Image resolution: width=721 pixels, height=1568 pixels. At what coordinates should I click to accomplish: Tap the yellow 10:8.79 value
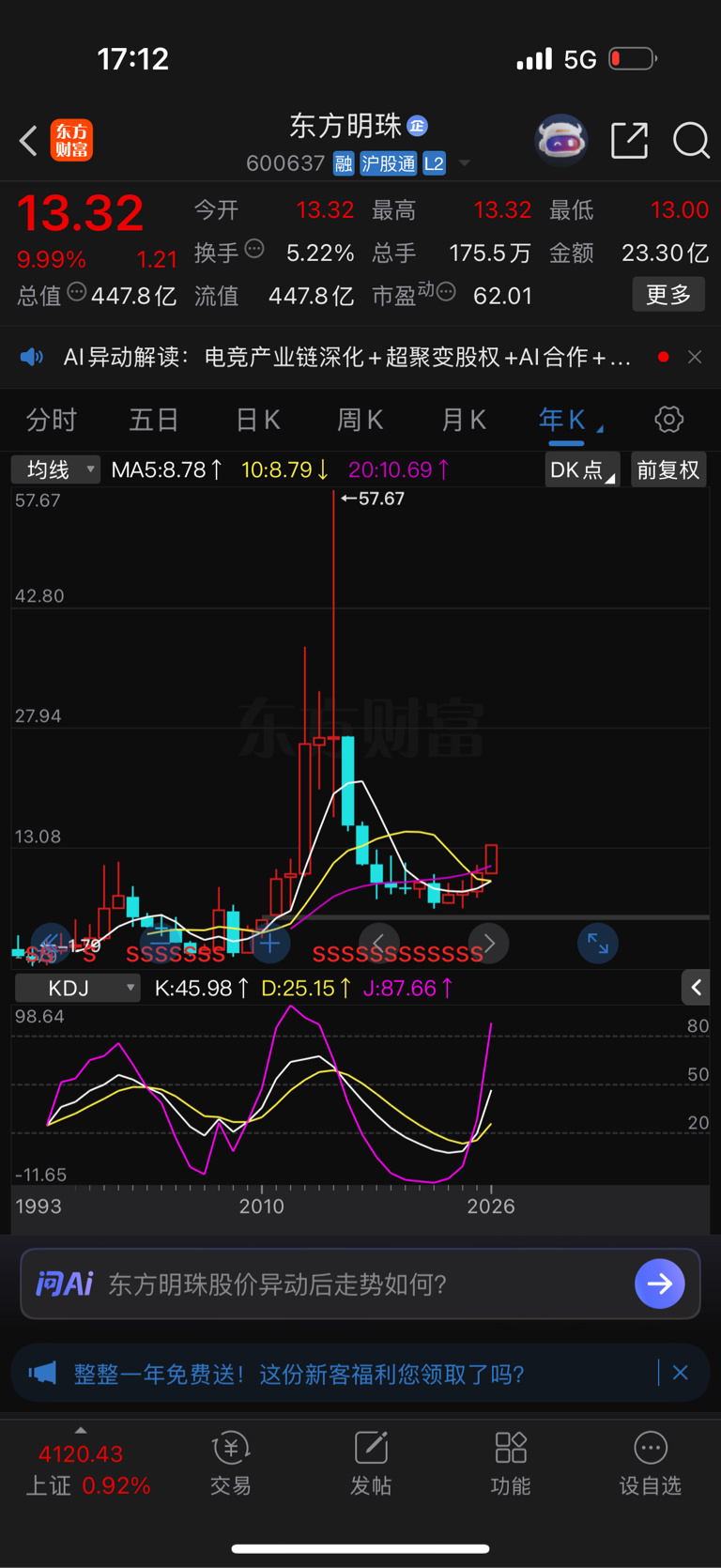285,469
